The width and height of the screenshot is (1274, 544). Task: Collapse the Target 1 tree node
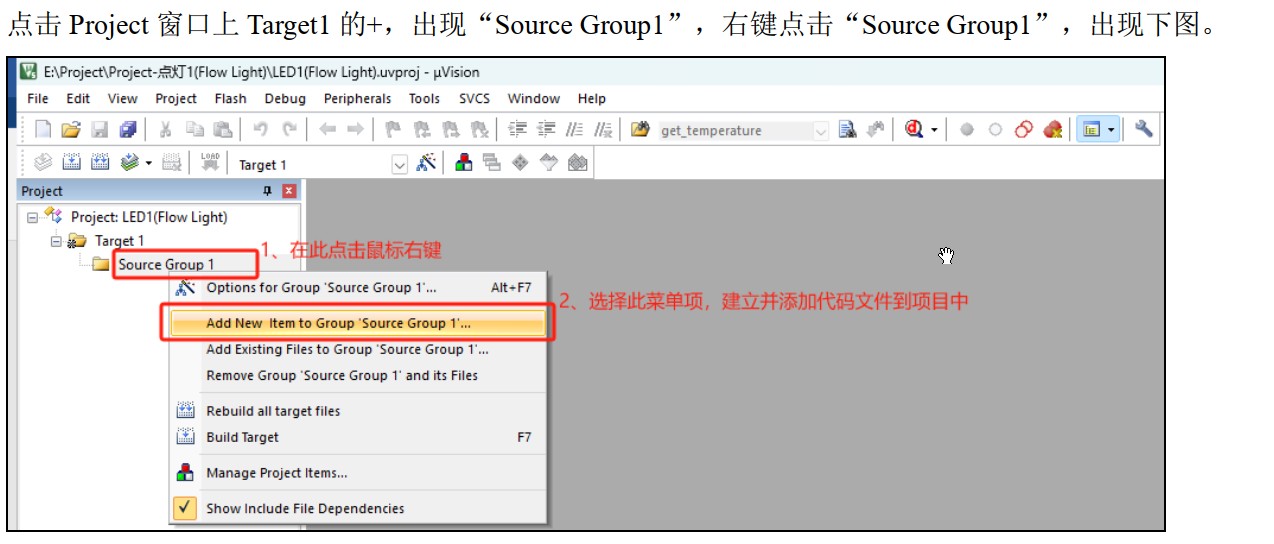tap(56, 241)
